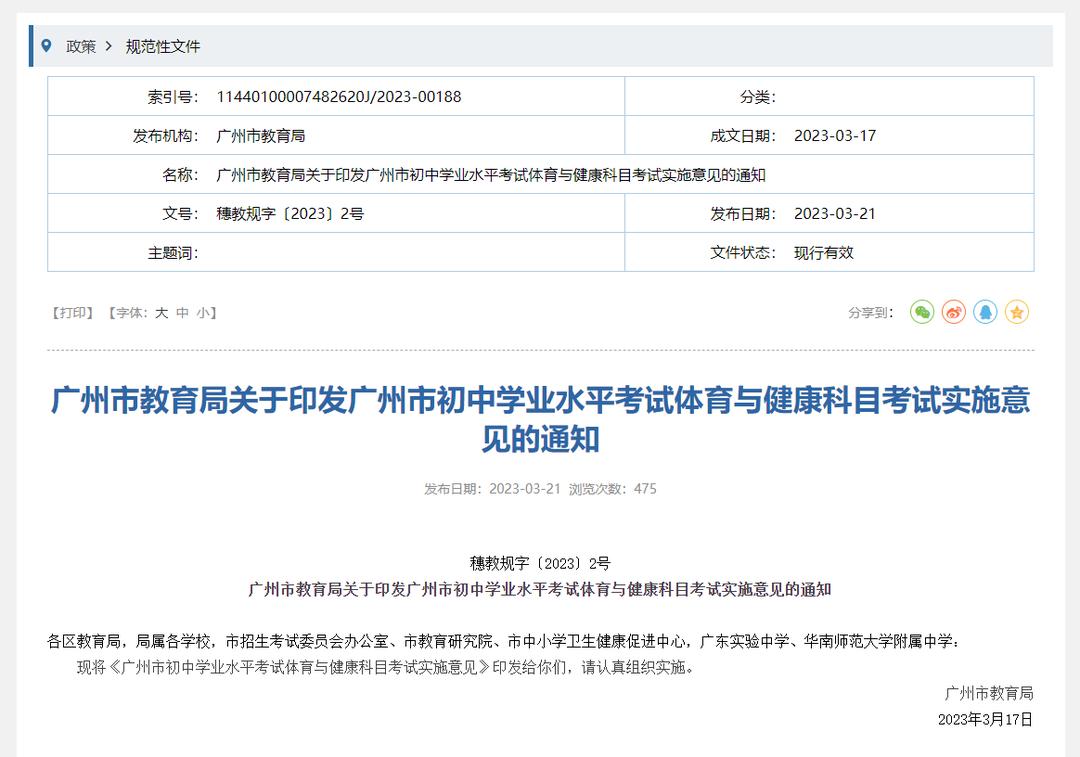
Task: Click table 发布日期 value 2023-03-21
Action: (x=835, y=214)
